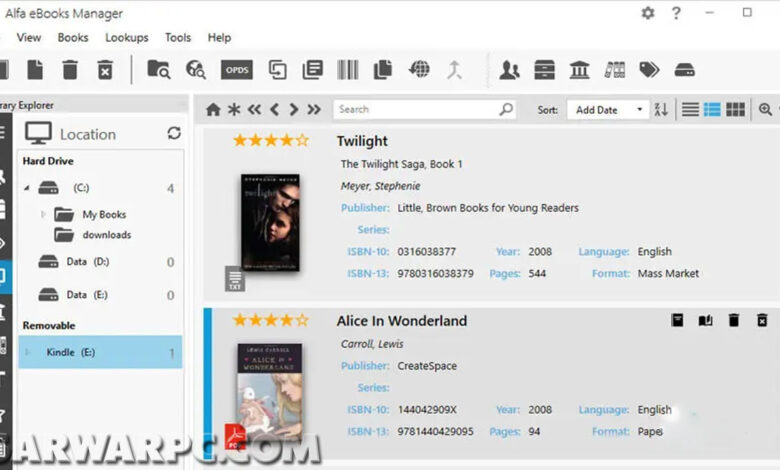Viewport: 780px width, 470px height.
Task: Jump to last page double-right arrows
Action: (x=314, y=109)
